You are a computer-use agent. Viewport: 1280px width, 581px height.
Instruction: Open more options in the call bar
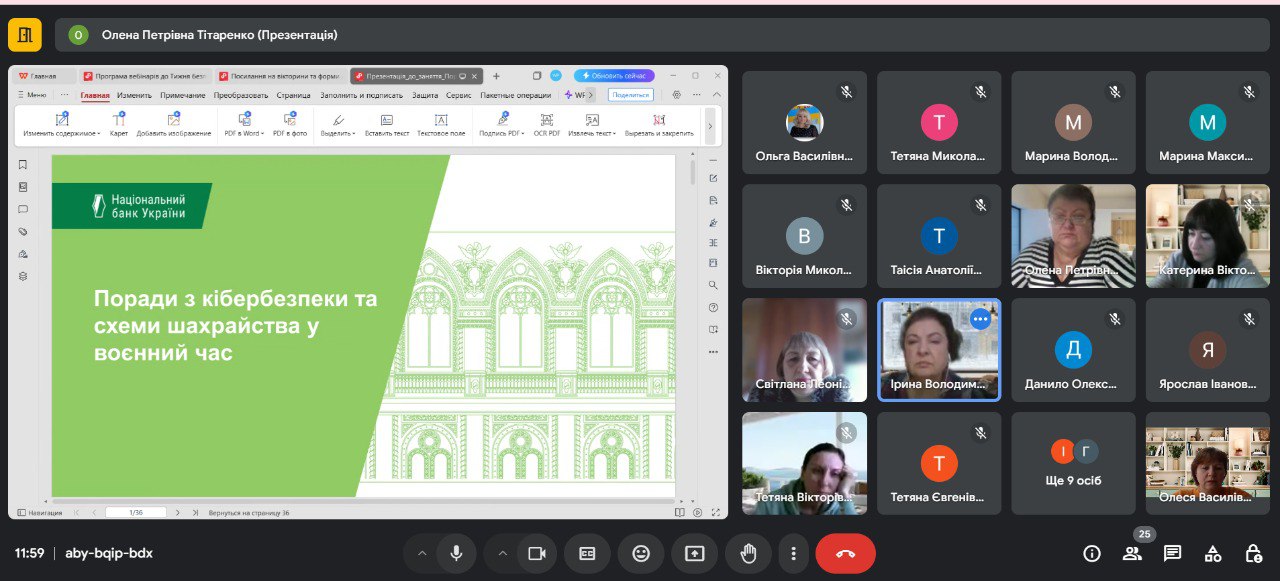[x=793, y=553]
